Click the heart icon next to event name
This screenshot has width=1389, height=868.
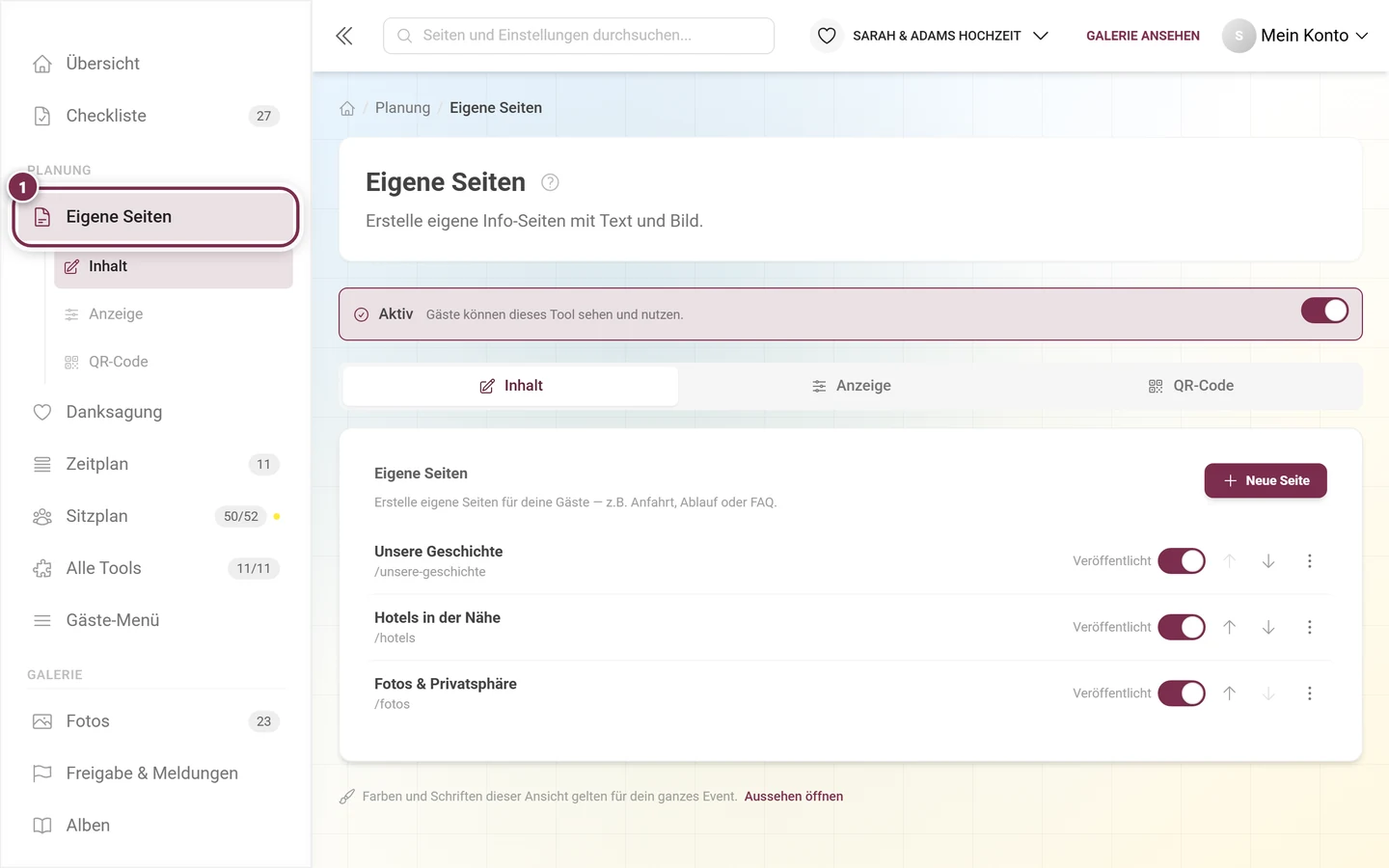827,36
